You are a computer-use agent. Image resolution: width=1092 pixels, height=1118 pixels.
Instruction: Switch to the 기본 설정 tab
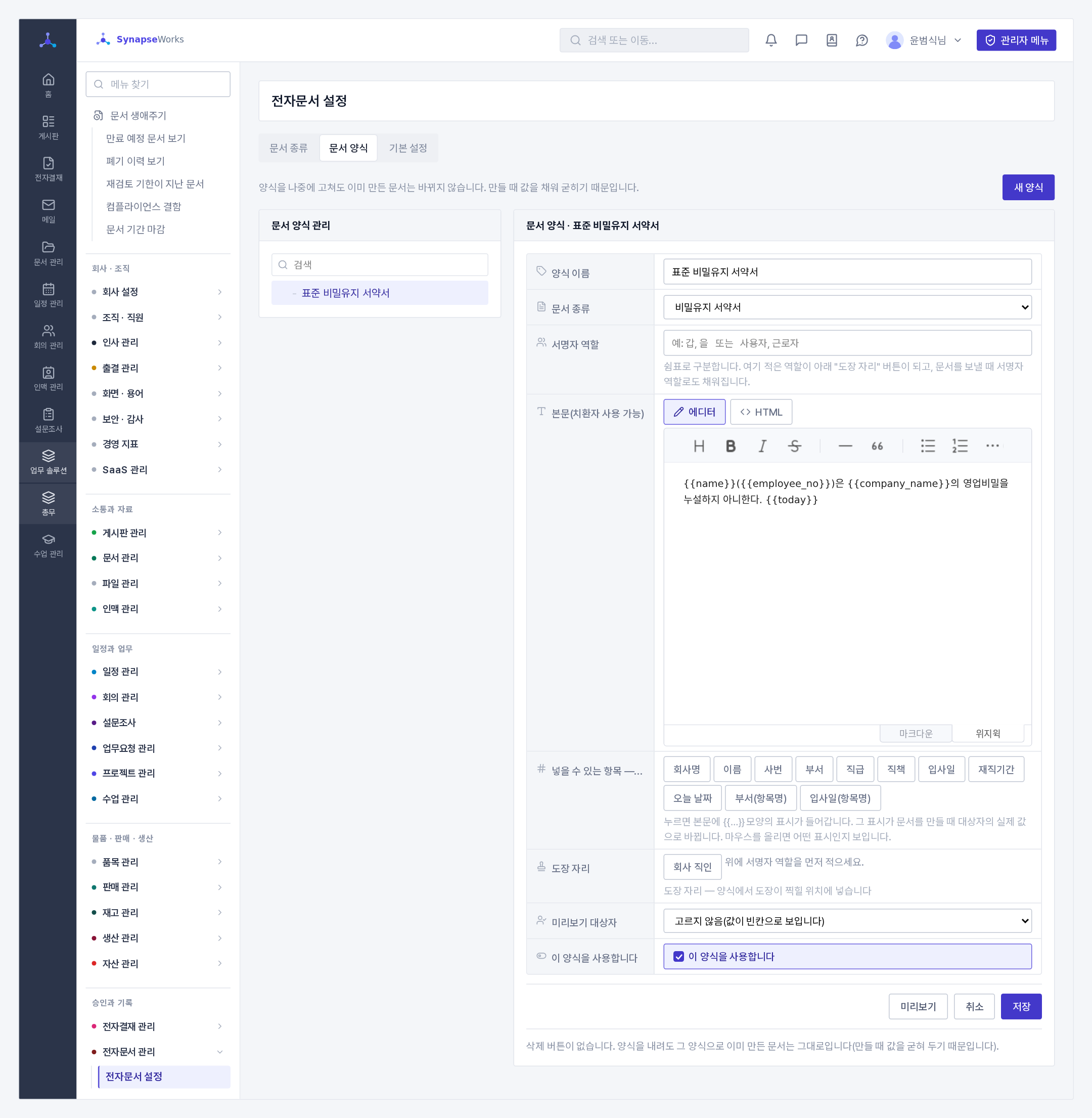coord(408,148)
